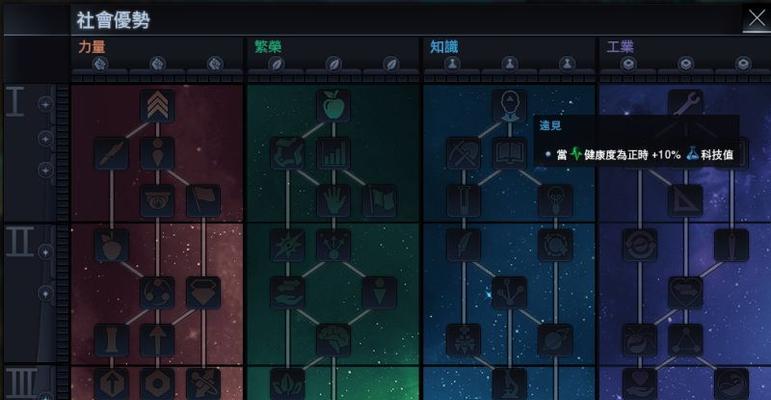Click the 繁榮 category heading
The width and height of the screenshot is (771, 400).
point(267,47)
